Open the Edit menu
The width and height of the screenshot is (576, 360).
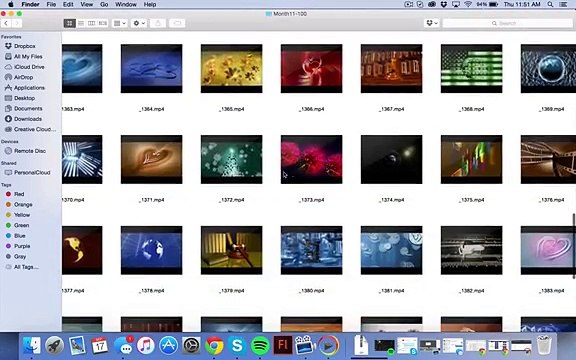pyautogui.click(x=68, y=4)
